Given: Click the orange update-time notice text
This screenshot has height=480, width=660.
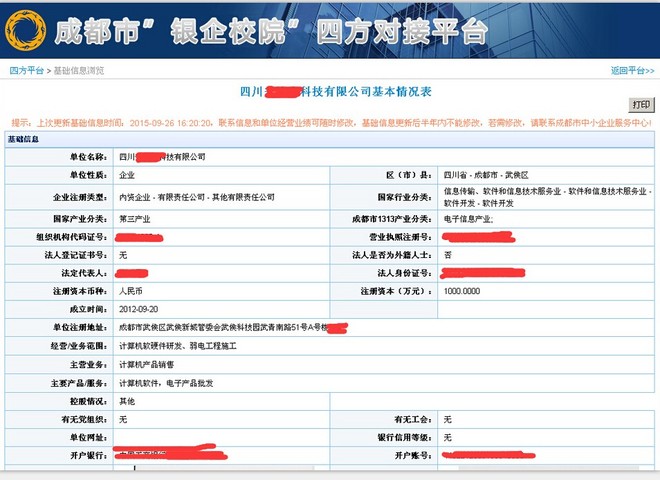Looking at the screenshot, I should [x=331, y=123].
